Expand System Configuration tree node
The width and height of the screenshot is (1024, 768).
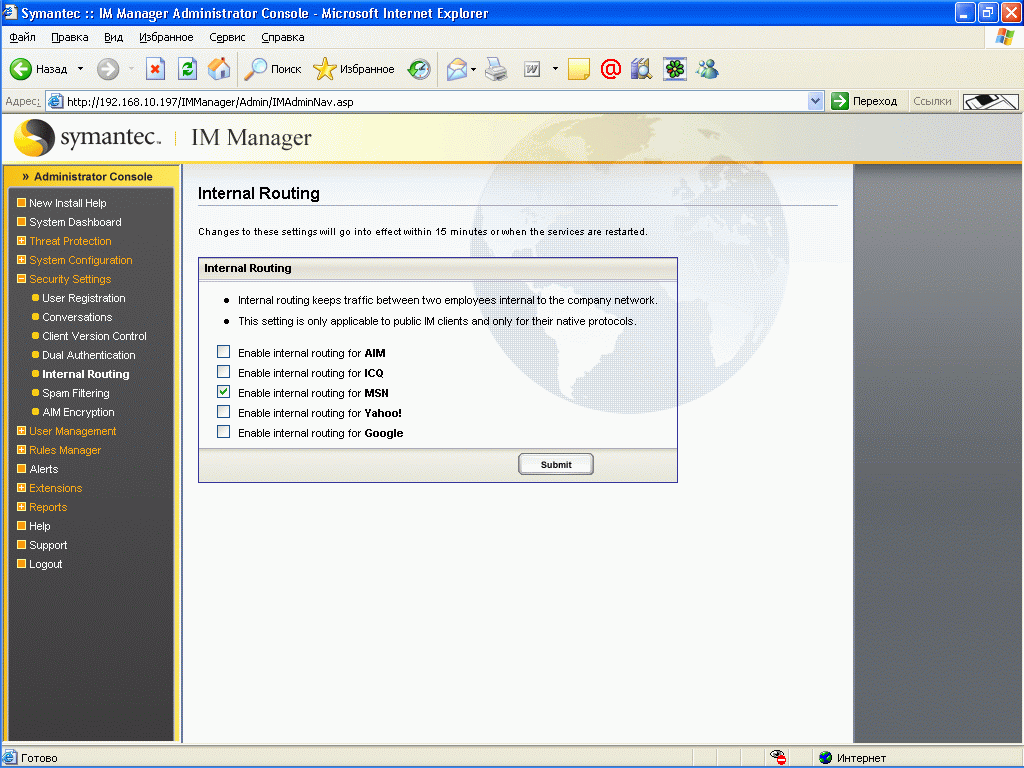point(22,259)
